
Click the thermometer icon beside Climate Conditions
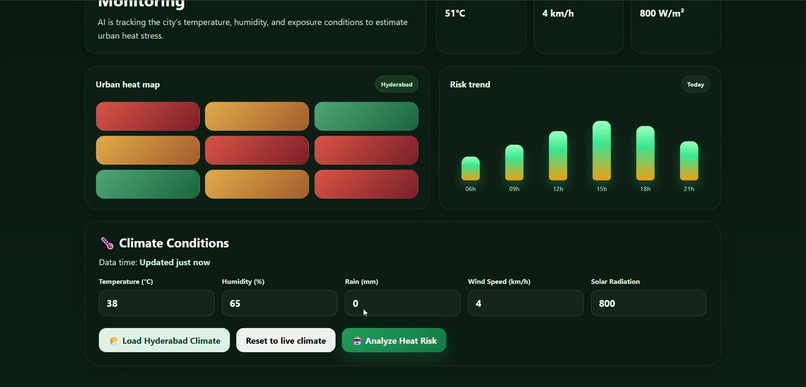107,243
